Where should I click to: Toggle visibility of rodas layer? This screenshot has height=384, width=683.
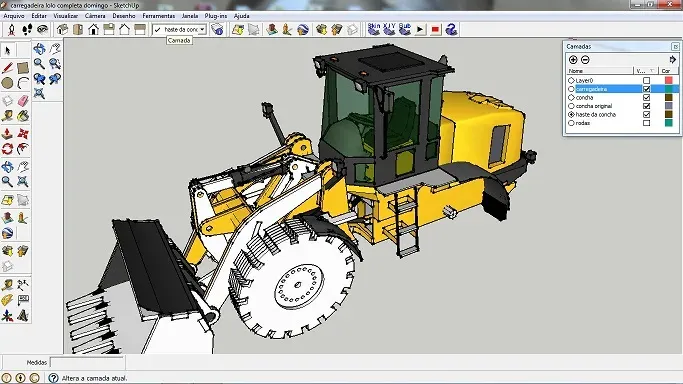point(646,123)
